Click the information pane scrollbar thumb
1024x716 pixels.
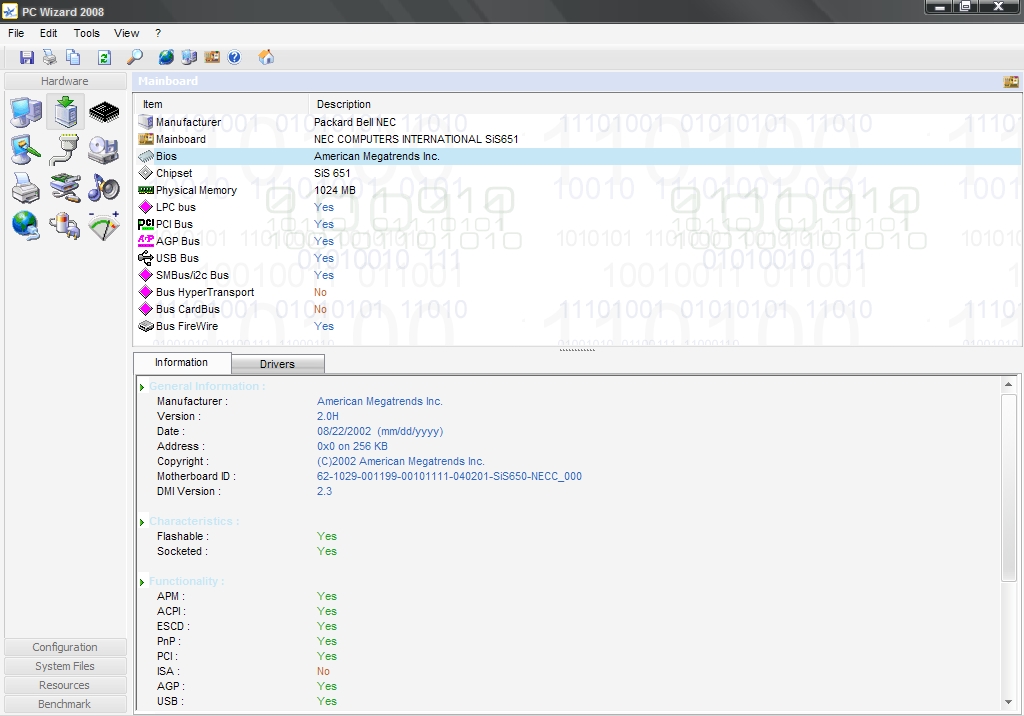(x=1008, y=487)
